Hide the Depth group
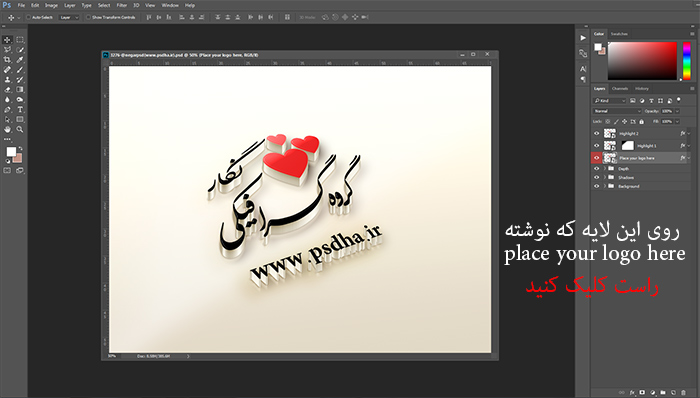 (x=596, y=169)
